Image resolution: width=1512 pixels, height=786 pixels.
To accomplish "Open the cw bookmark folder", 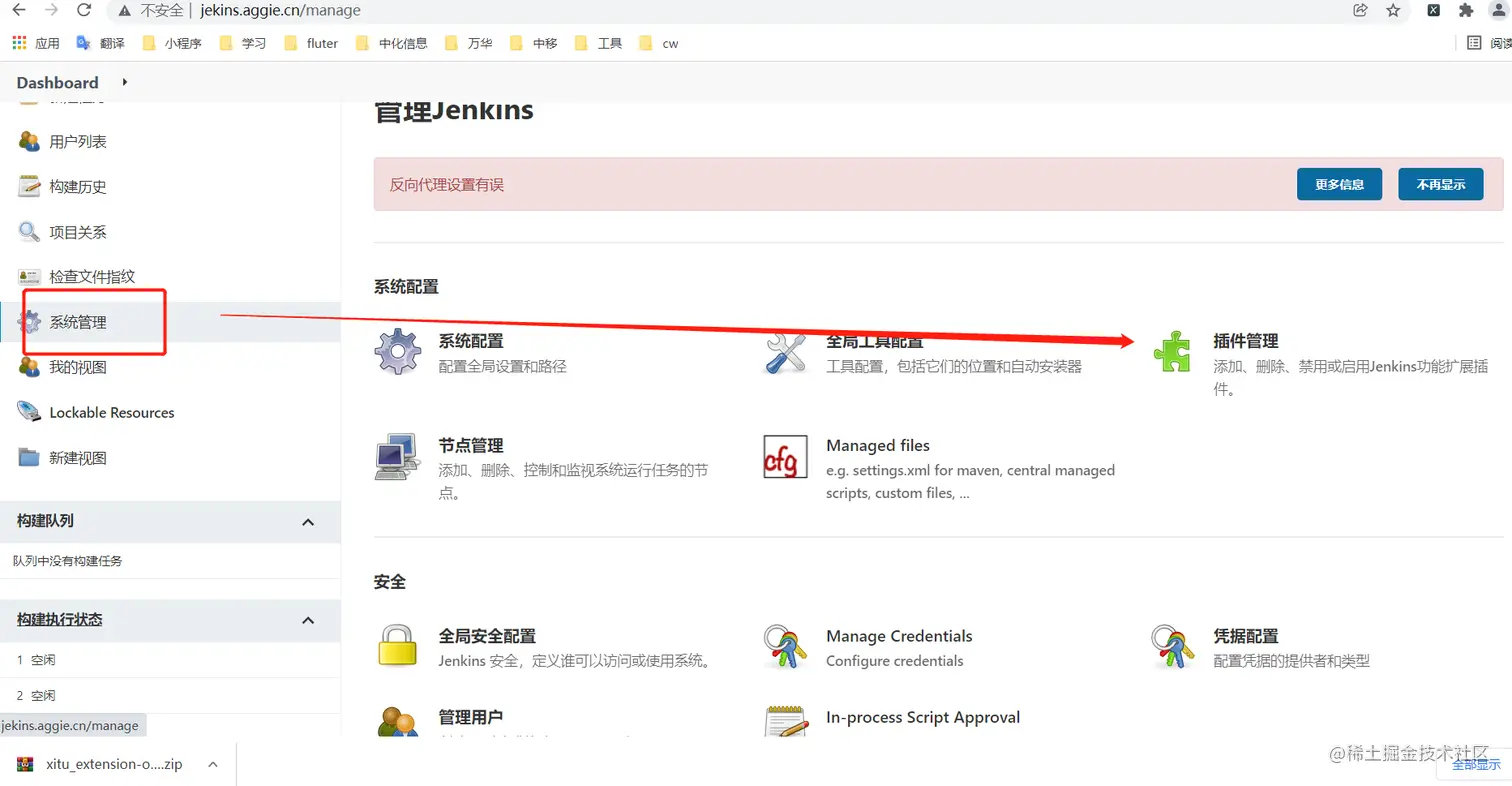I will tap(659, 43).
